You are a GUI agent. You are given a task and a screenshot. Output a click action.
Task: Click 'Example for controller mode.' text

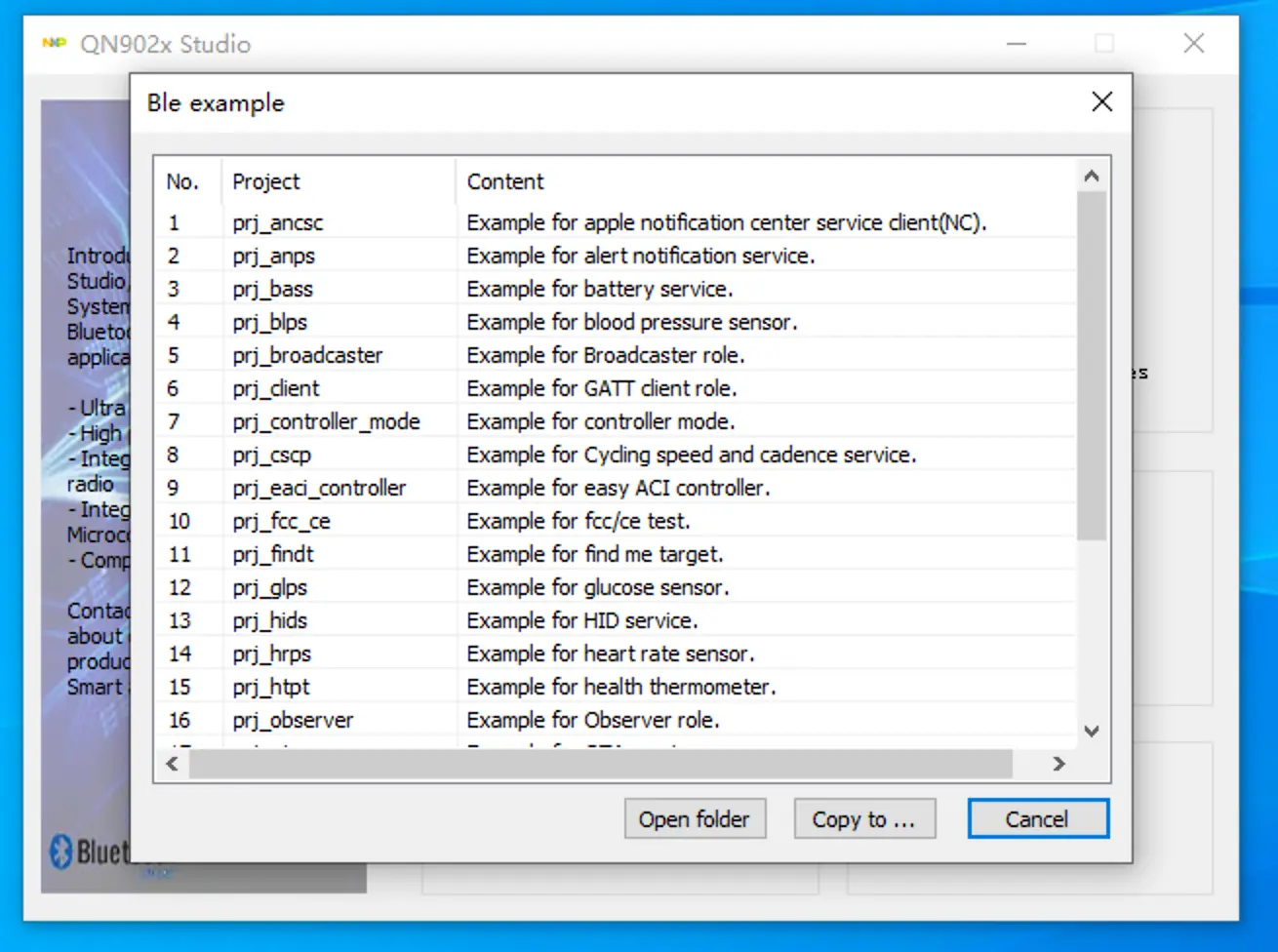(x=601, y=421)
